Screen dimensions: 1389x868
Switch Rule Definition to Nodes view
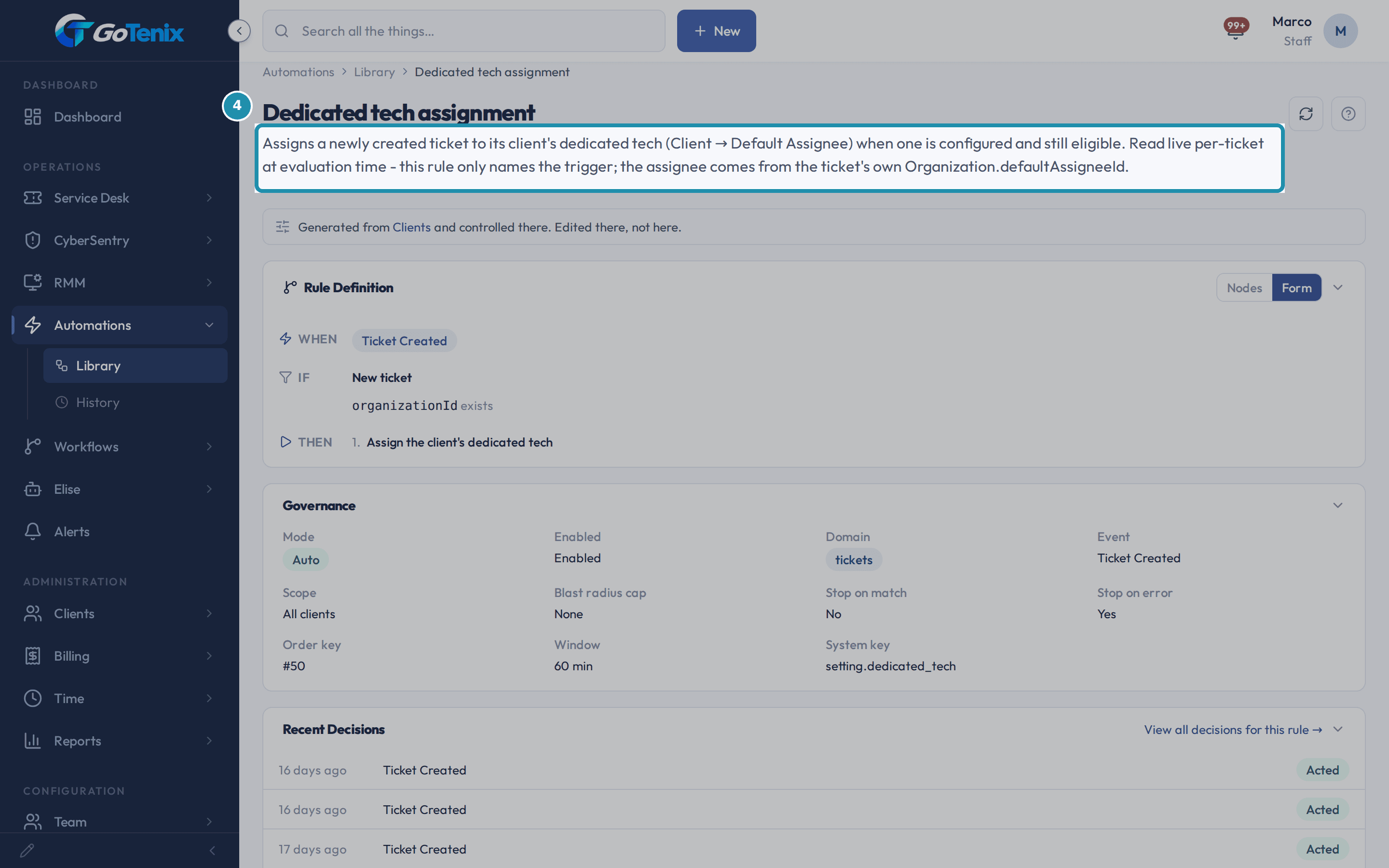1244,287
